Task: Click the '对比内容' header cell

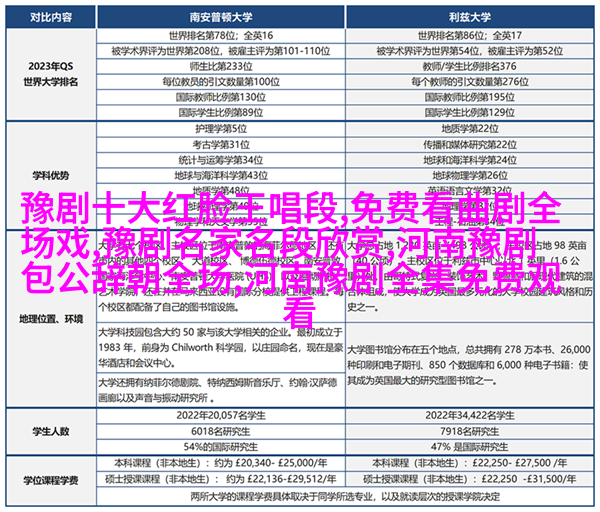Action: pyautogui.click(x=51, y=17)
